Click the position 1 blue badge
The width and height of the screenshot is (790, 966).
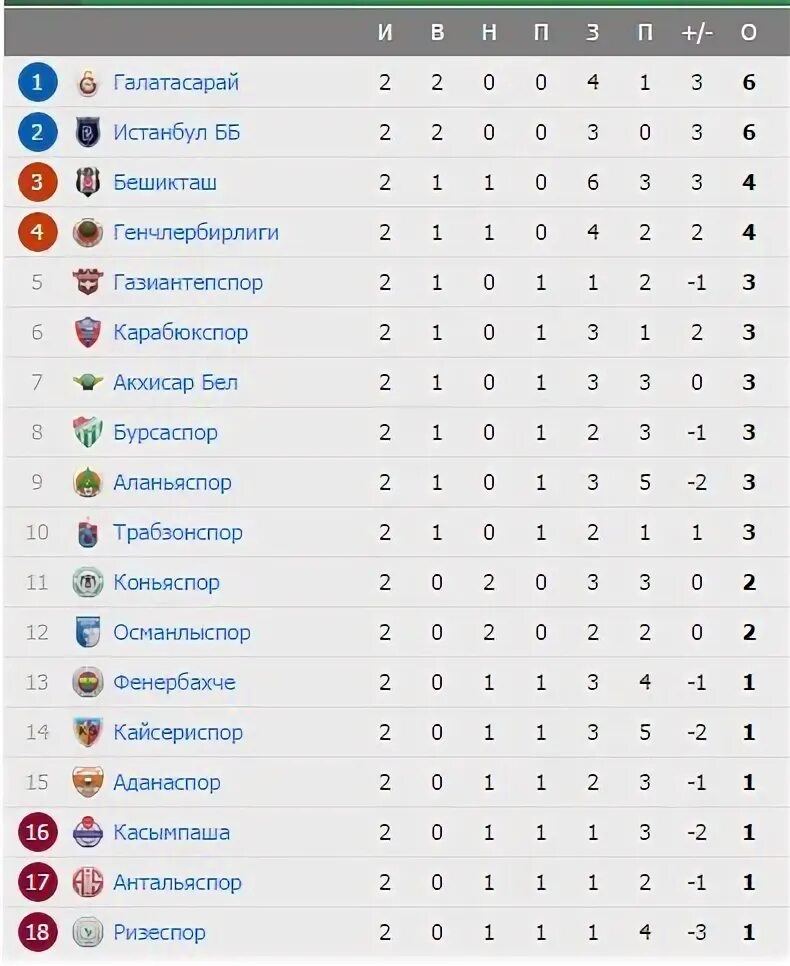37,82
